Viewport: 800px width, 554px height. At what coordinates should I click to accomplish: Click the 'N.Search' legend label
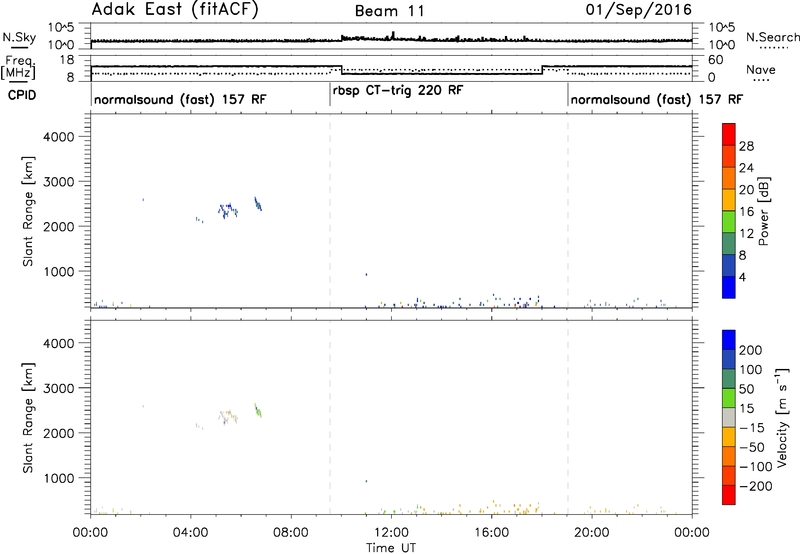[772, 37]
